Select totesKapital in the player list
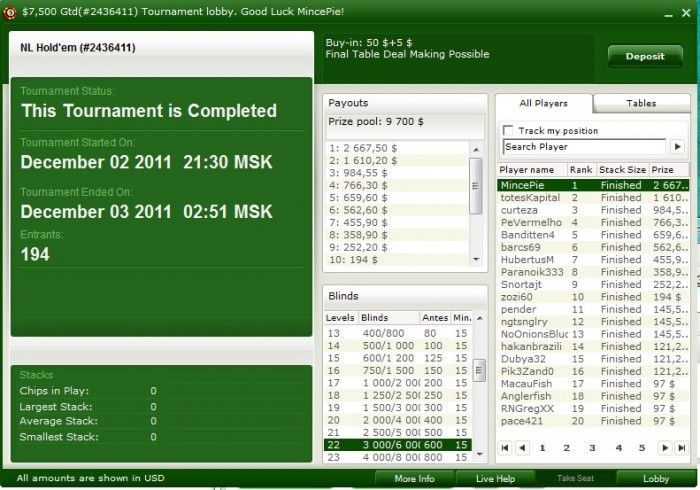The height and width of the screenshot is (490, 700). [x=593, y=198]
